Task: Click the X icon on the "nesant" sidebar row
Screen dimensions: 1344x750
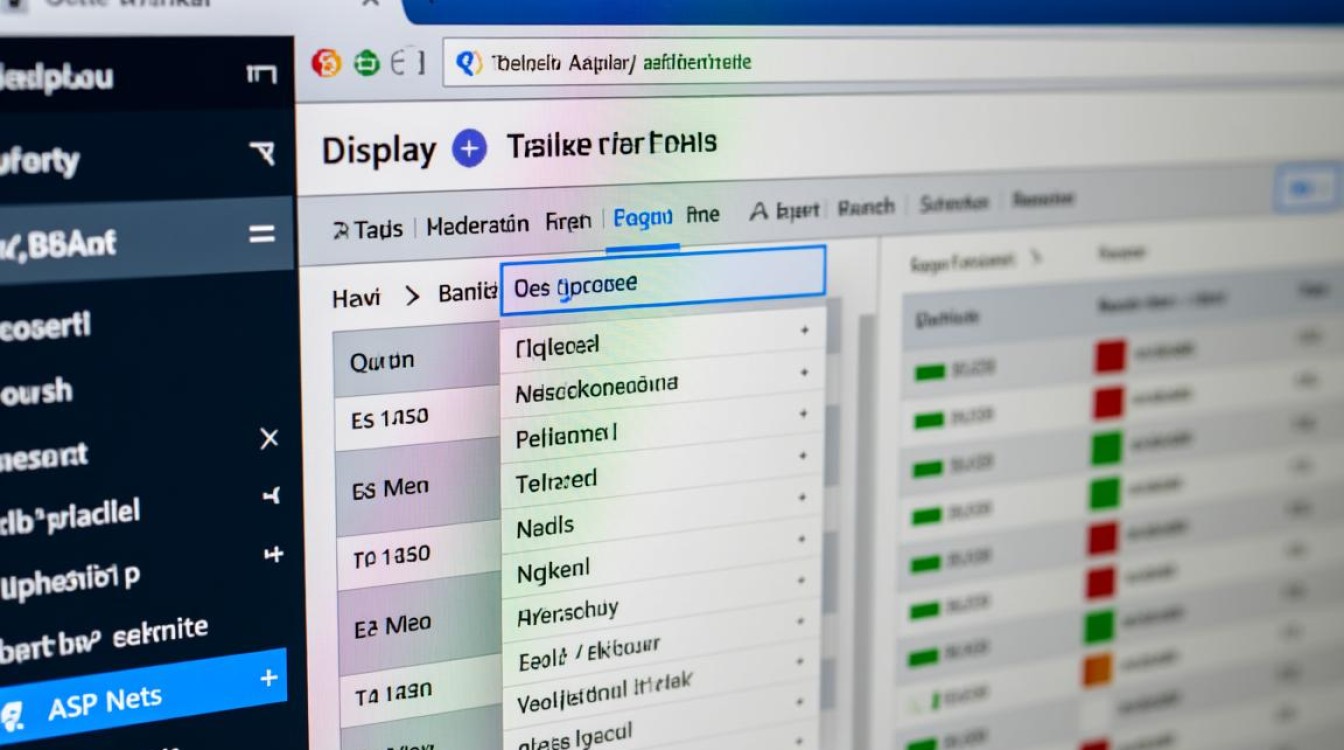Action: point(269,438)
